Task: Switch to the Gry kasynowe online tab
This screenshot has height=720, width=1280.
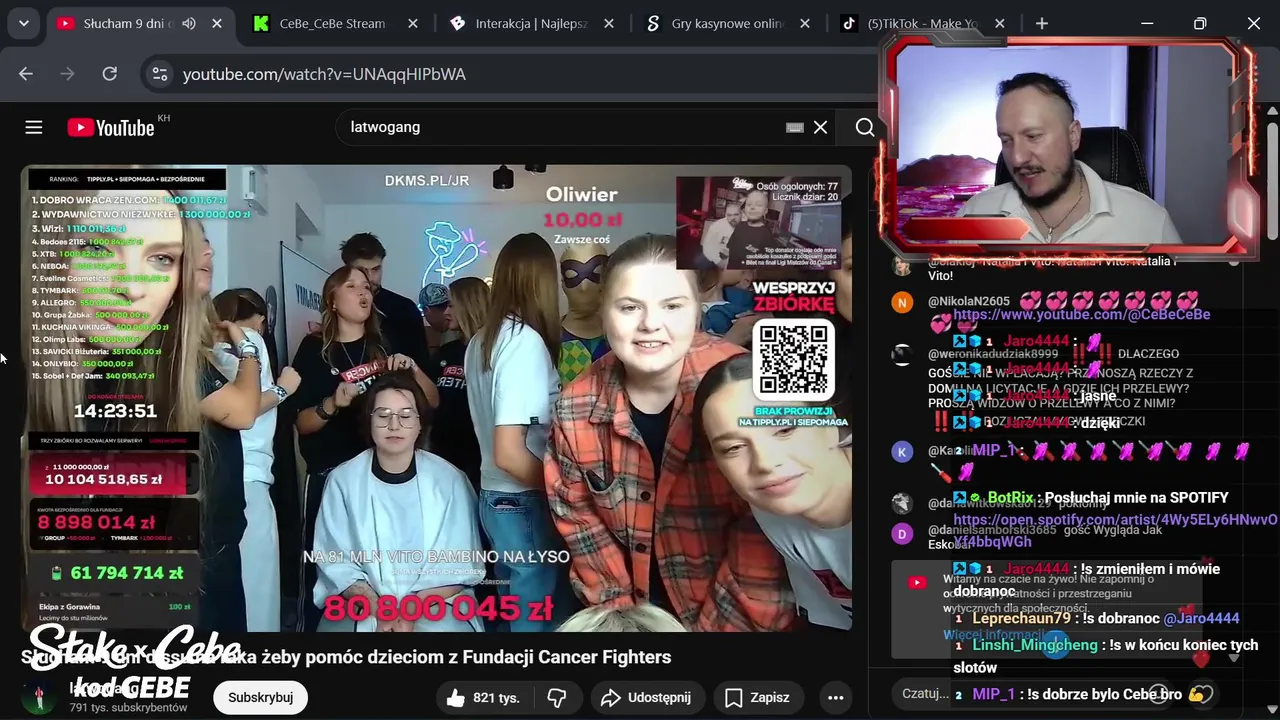Action: tap(727, 23)
